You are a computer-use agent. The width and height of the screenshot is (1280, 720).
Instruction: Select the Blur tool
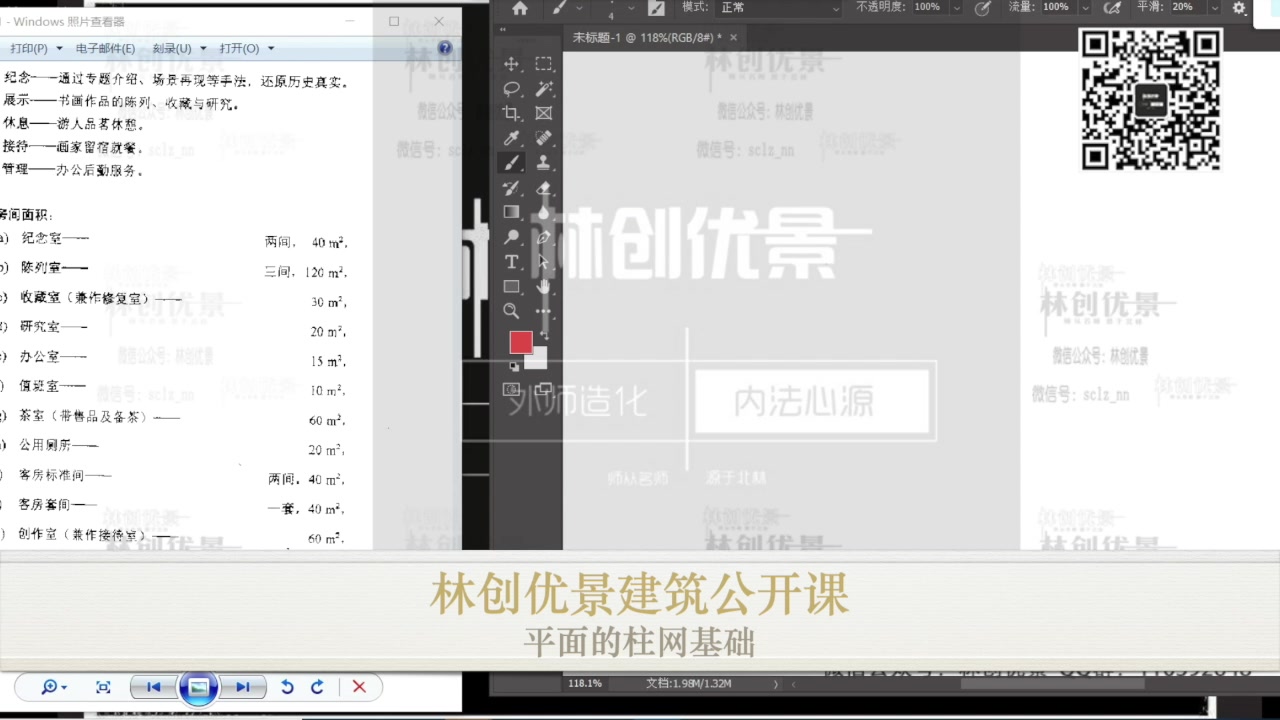pos(543,212)
